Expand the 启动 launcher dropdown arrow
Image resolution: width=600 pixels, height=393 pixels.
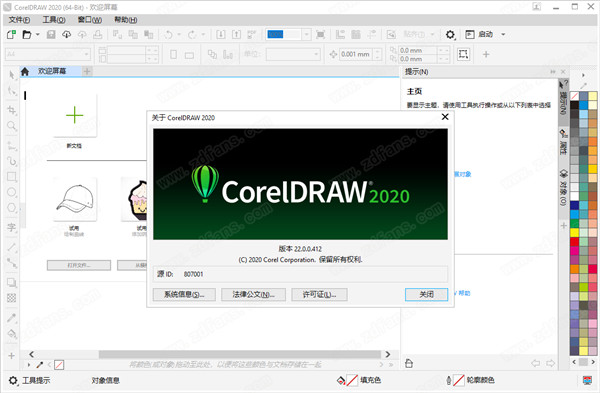[x=503, y=35]
